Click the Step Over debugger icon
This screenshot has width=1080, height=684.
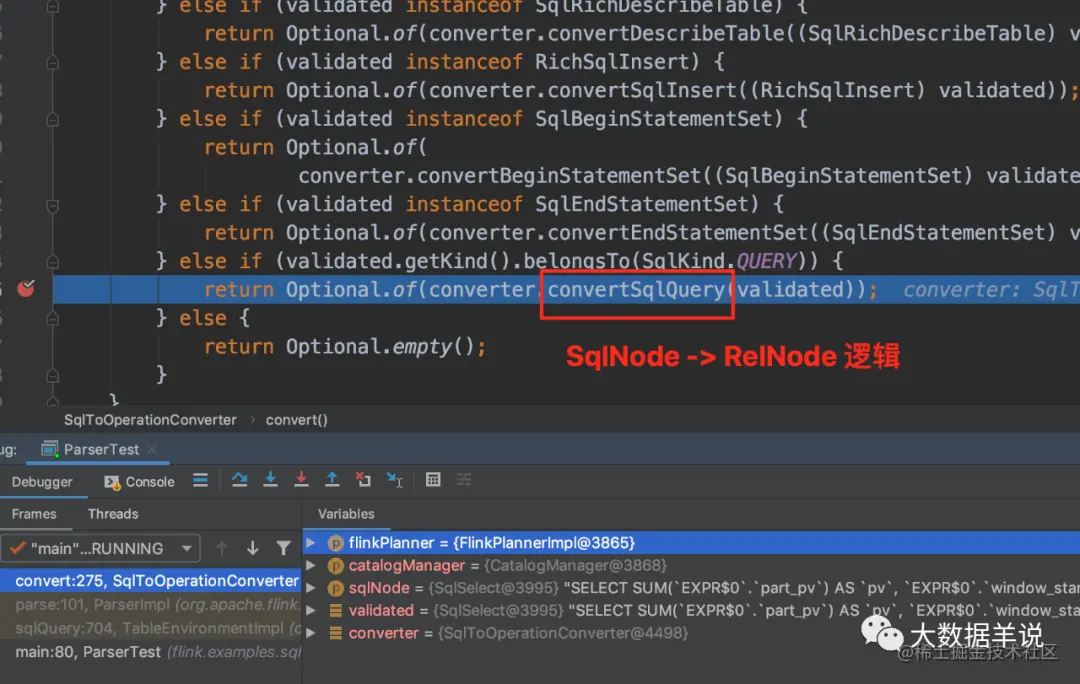[239, 479]
